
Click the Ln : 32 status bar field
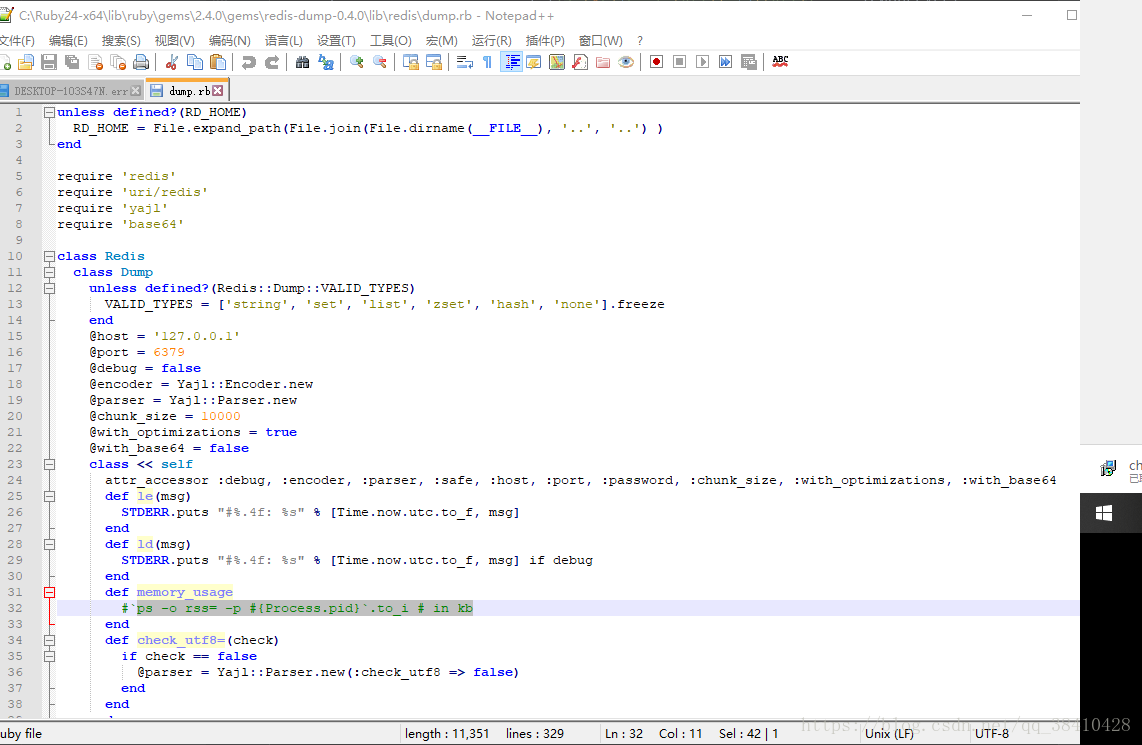coord(624,733)
